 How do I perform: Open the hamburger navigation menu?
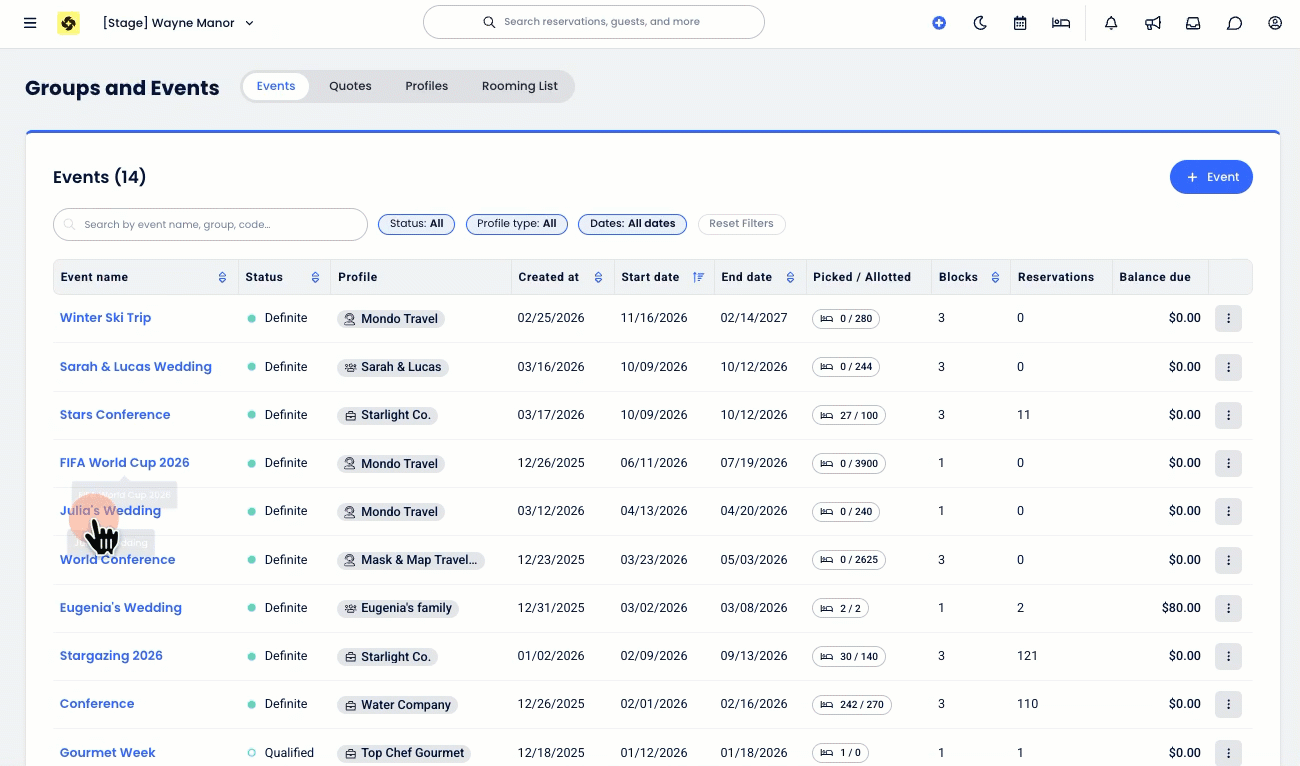click(30, 23)
